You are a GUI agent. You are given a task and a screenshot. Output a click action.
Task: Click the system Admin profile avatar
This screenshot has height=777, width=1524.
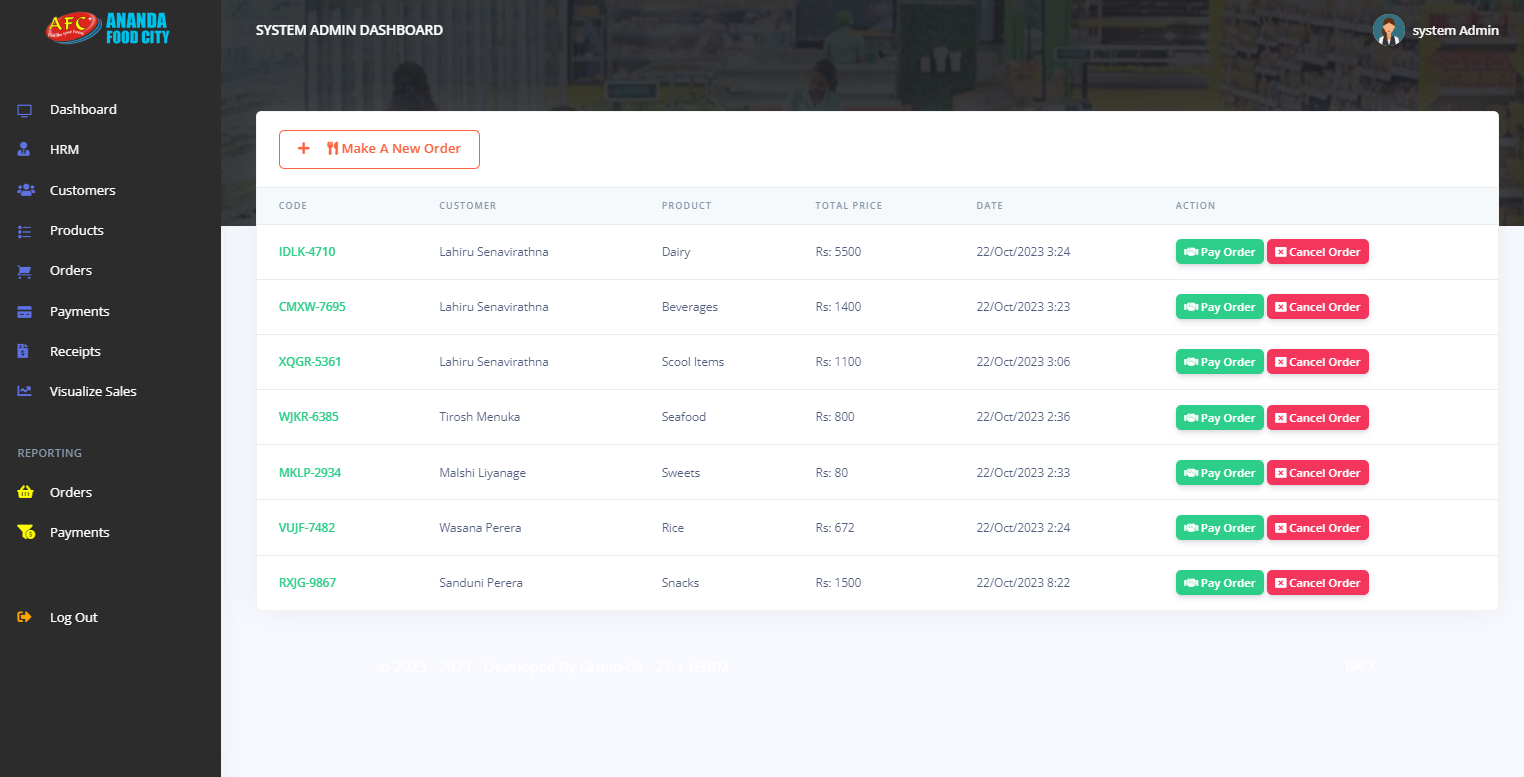click(x=1389, y=29)
